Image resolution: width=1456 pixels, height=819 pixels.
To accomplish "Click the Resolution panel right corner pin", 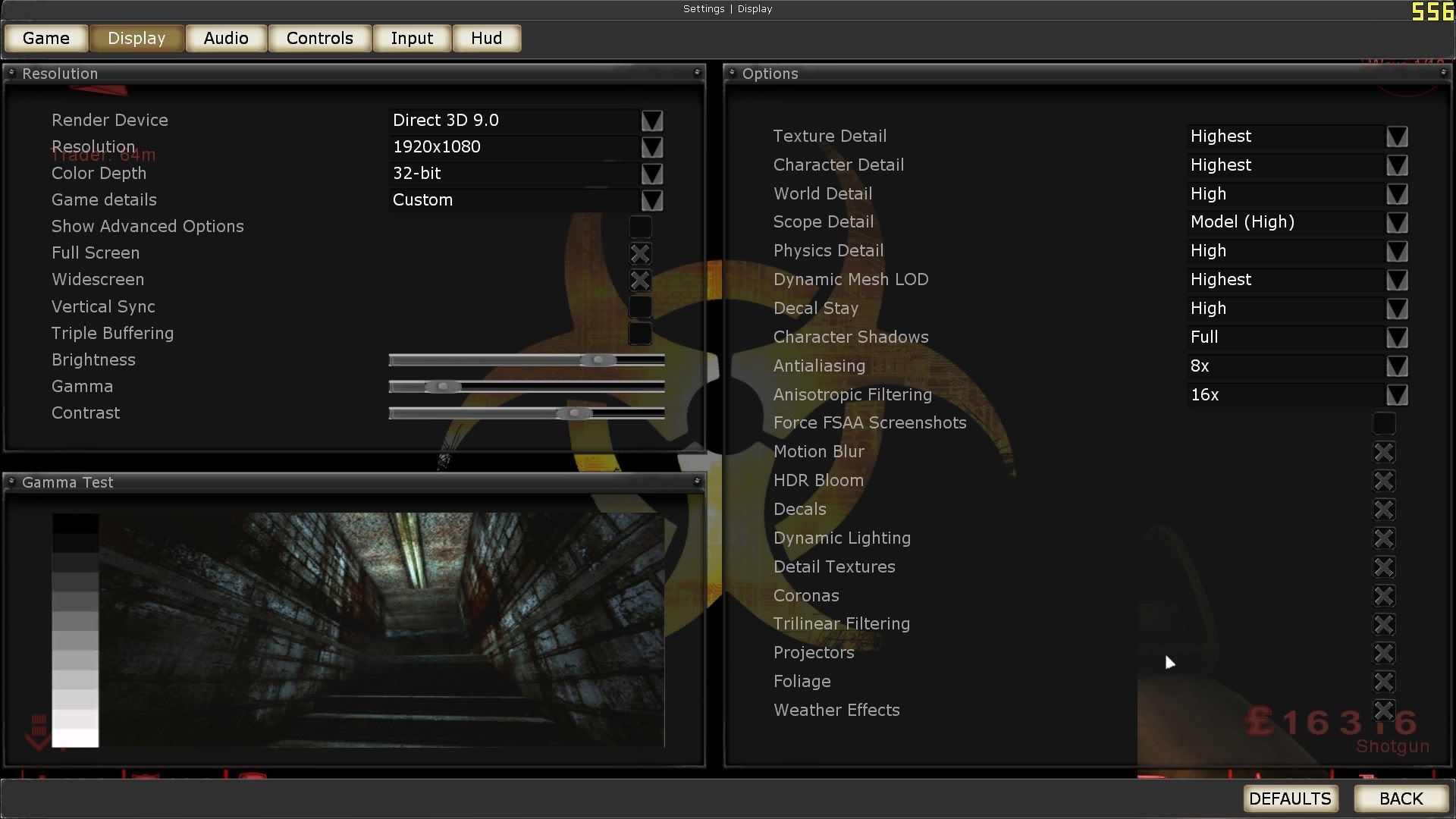I will (697, 72).
